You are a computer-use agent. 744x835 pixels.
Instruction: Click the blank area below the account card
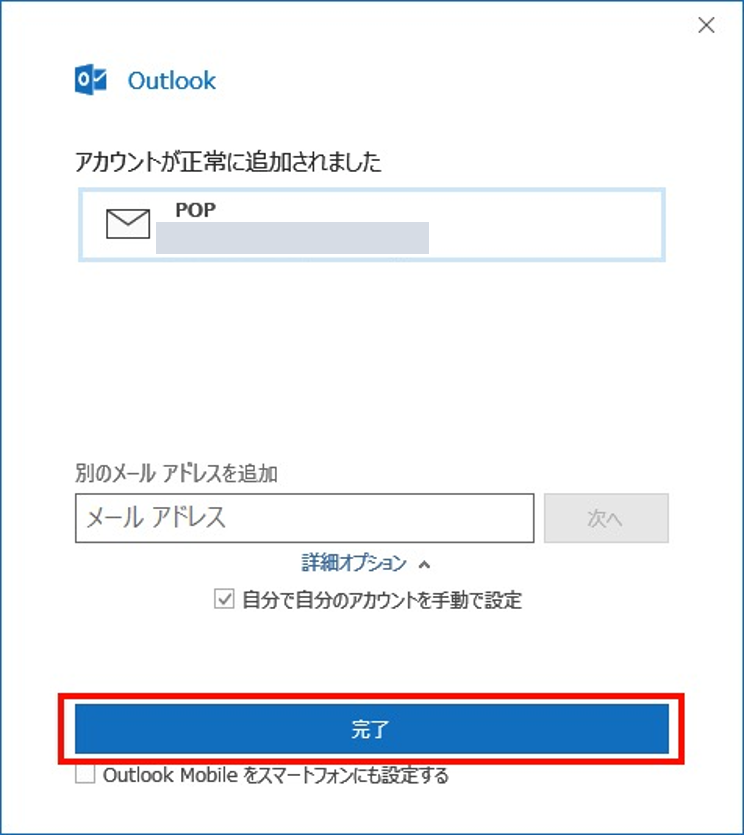point(372,357)
